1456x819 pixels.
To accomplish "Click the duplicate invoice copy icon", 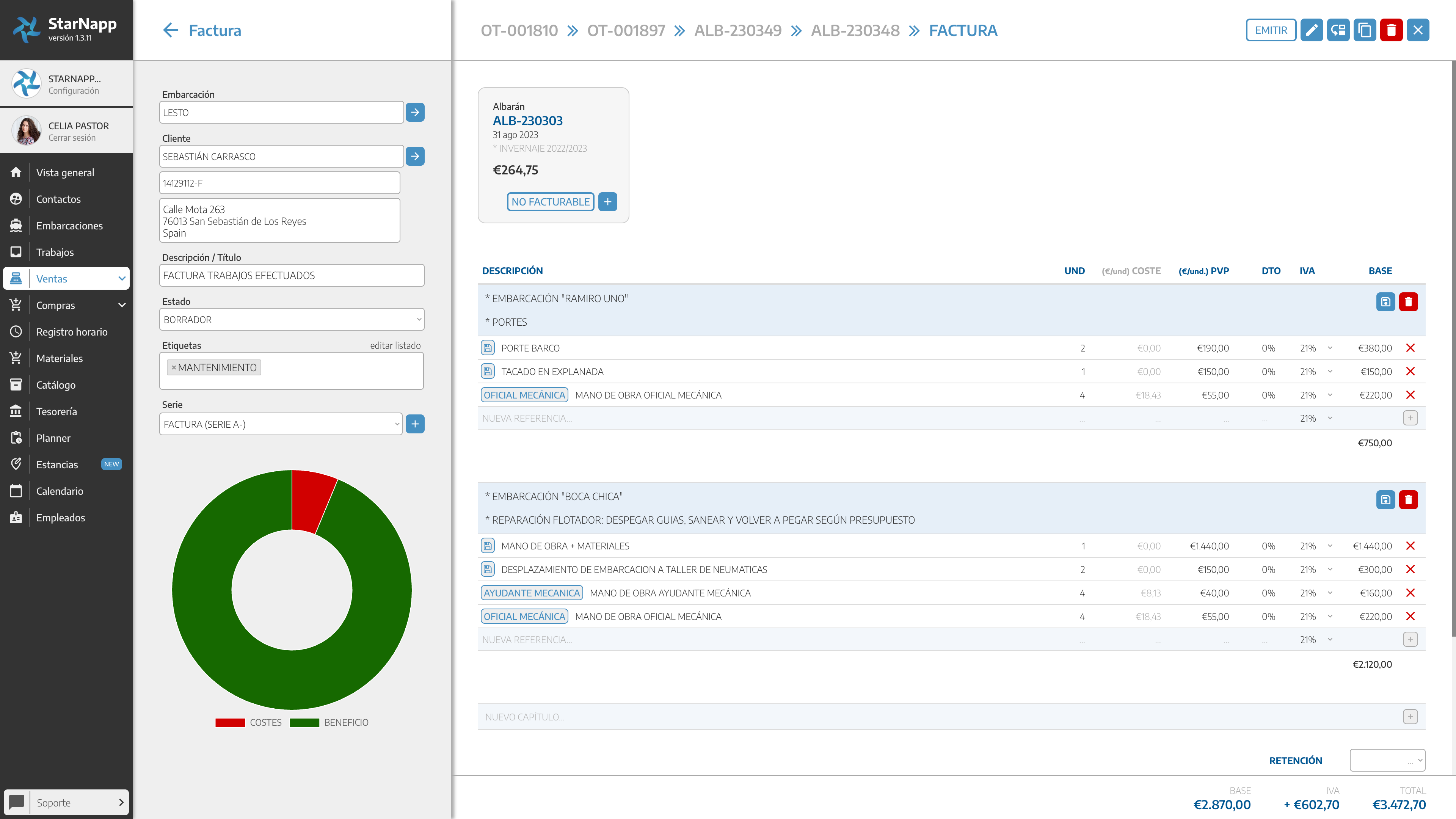I will tap(1365, 30).
